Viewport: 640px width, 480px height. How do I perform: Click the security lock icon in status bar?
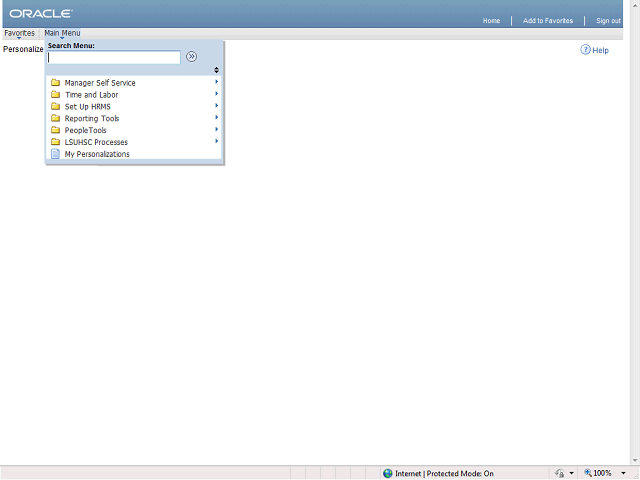[x=560, y=473]
